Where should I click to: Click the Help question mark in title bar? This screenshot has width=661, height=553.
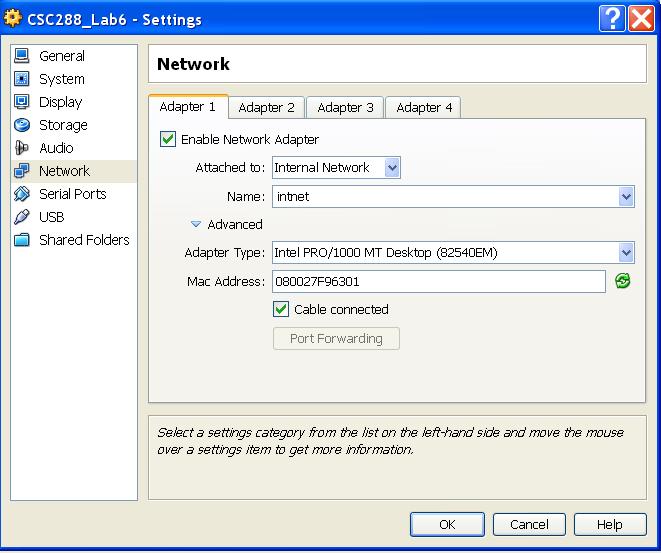613,19
